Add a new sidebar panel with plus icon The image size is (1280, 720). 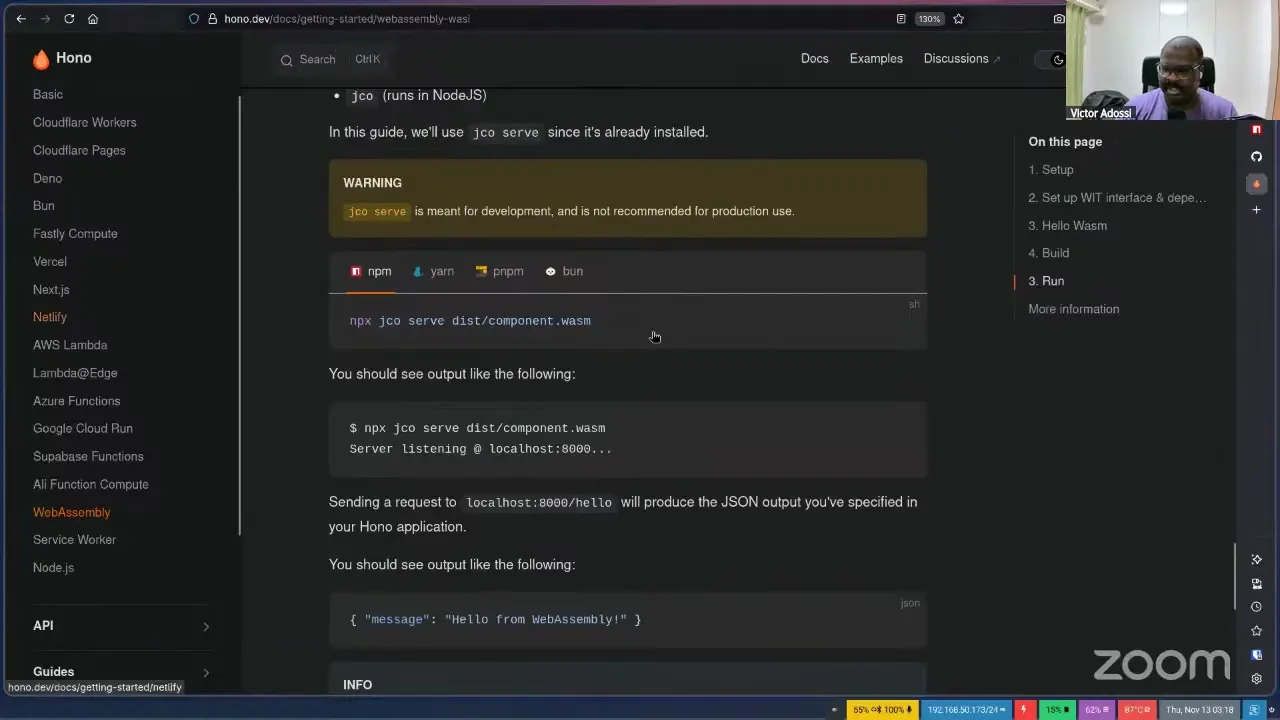coord(1257,210)
